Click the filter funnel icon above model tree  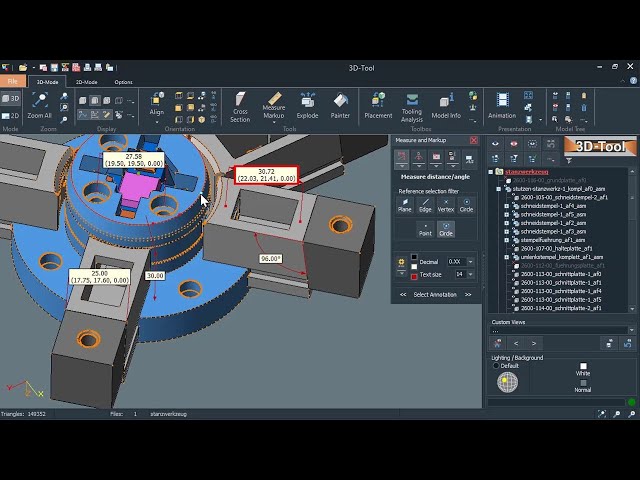pyautogui.click(x=569, y=160)
